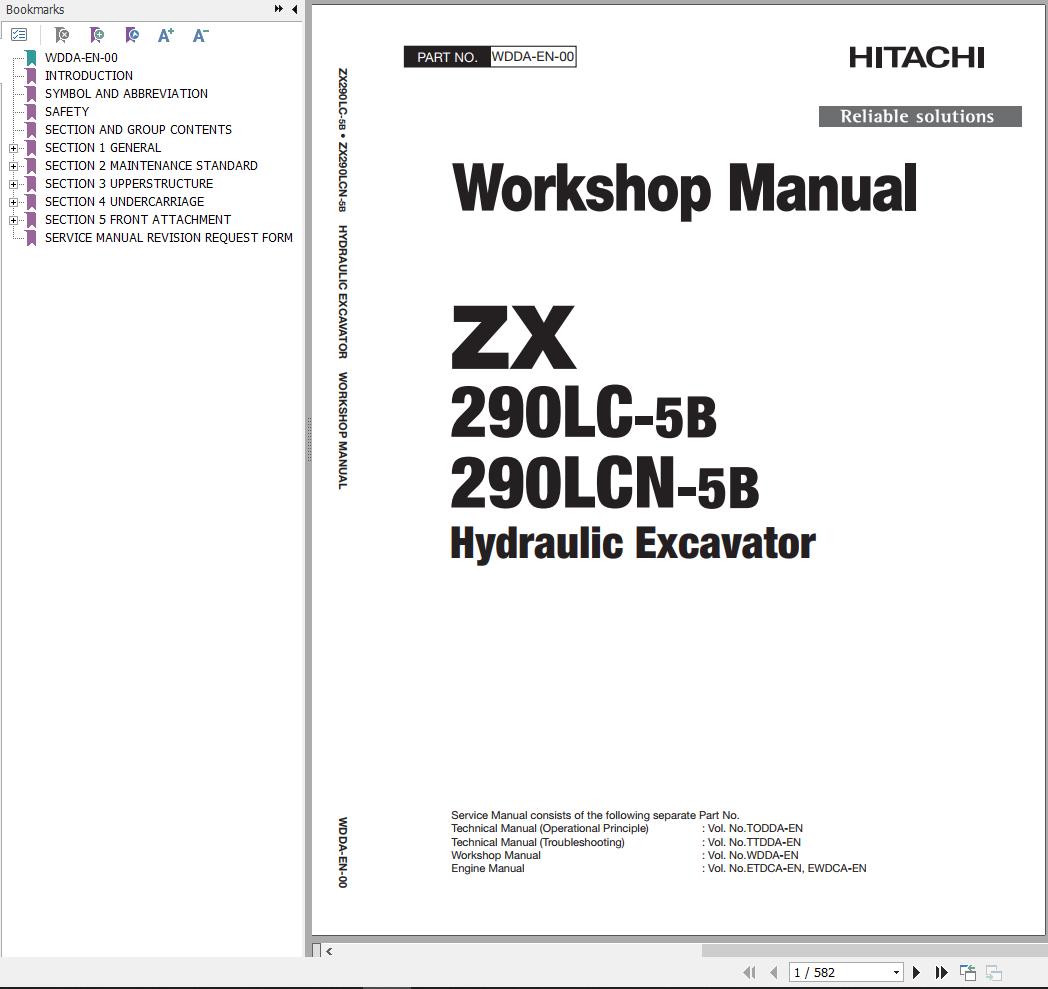The height and width of the screenshot is (989, 1048).
Task: Expand SECTION 2 MAINTENANCE STANDARD bookmark
Action: pos(13,166)
